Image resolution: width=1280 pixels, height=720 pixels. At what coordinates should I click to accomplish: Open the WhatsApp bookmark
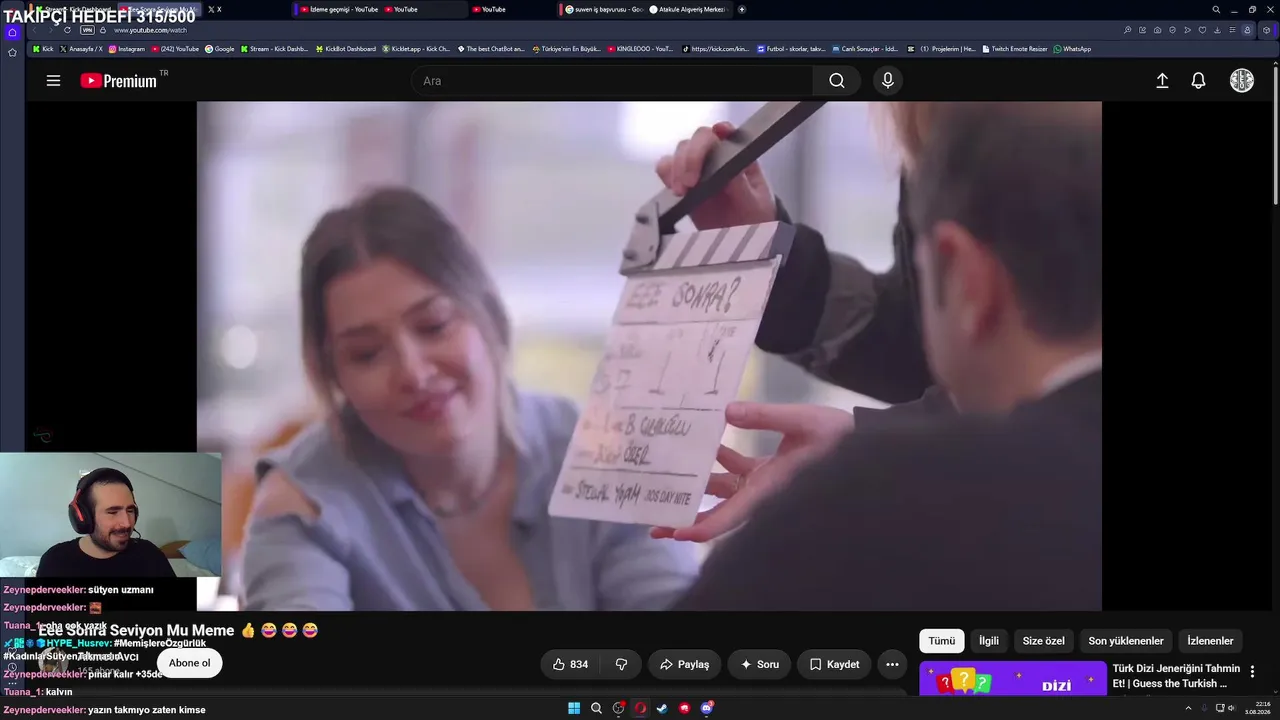coord(1072,49)
